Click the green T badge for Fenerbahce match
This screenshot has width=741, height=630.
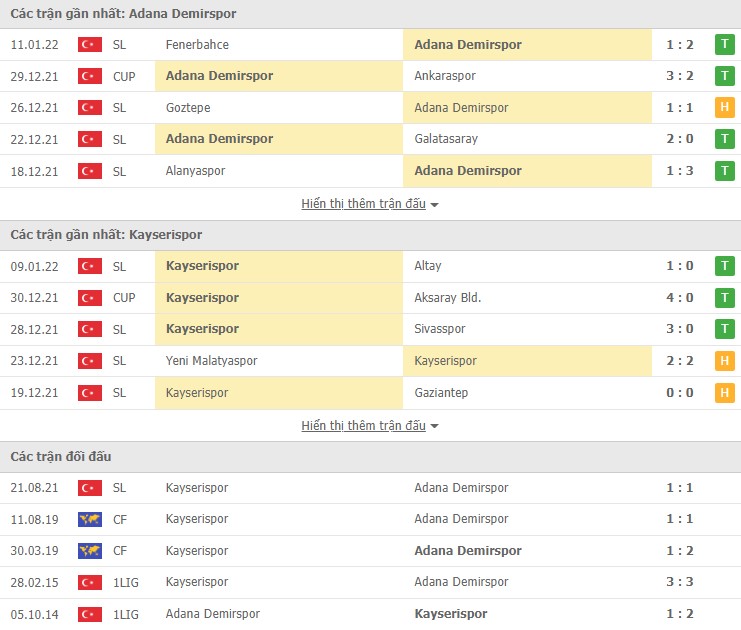click(x=724, y=44)
